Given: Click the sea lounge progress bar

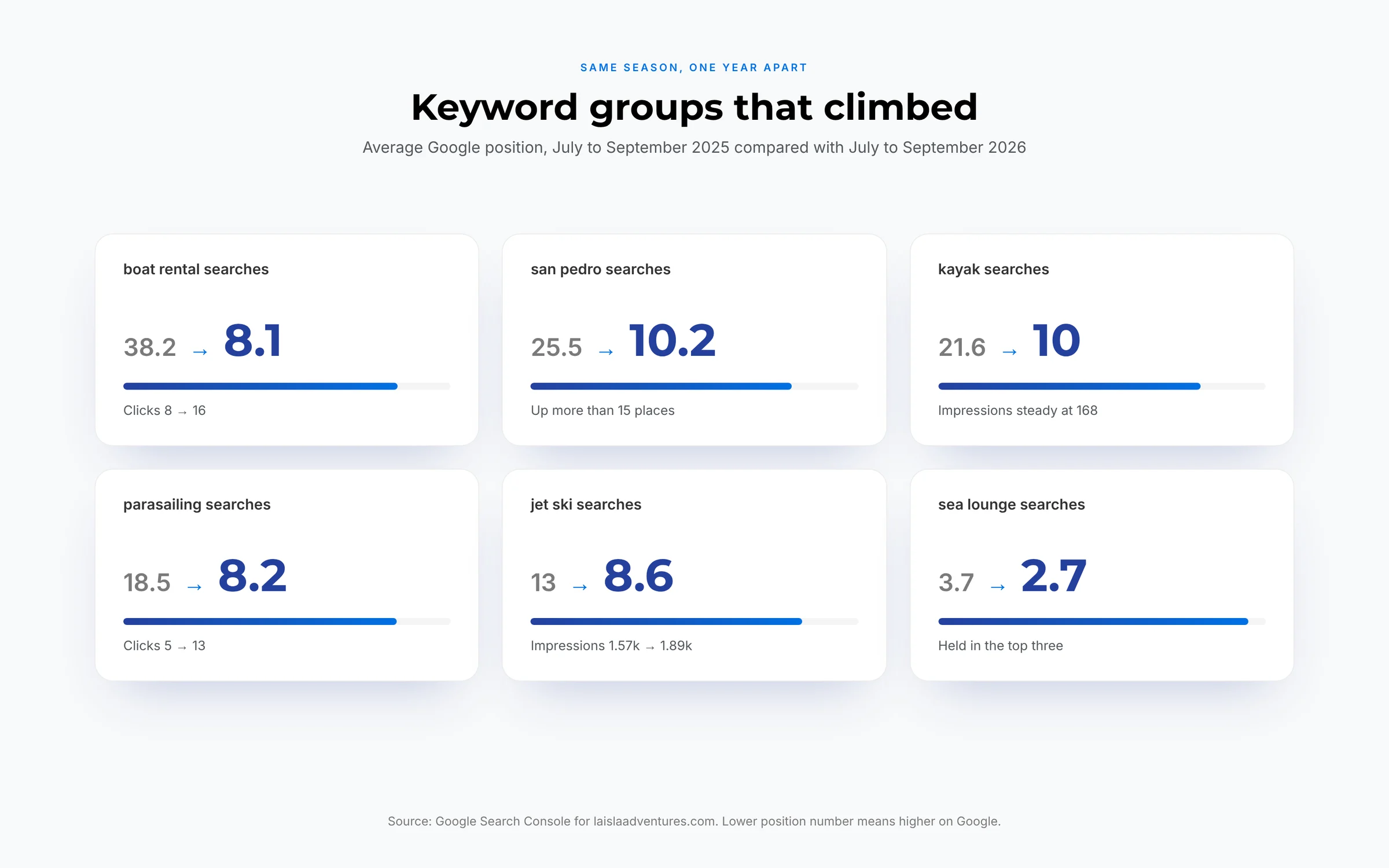Looking at the screenshot, I should (x=1101, y=621).
